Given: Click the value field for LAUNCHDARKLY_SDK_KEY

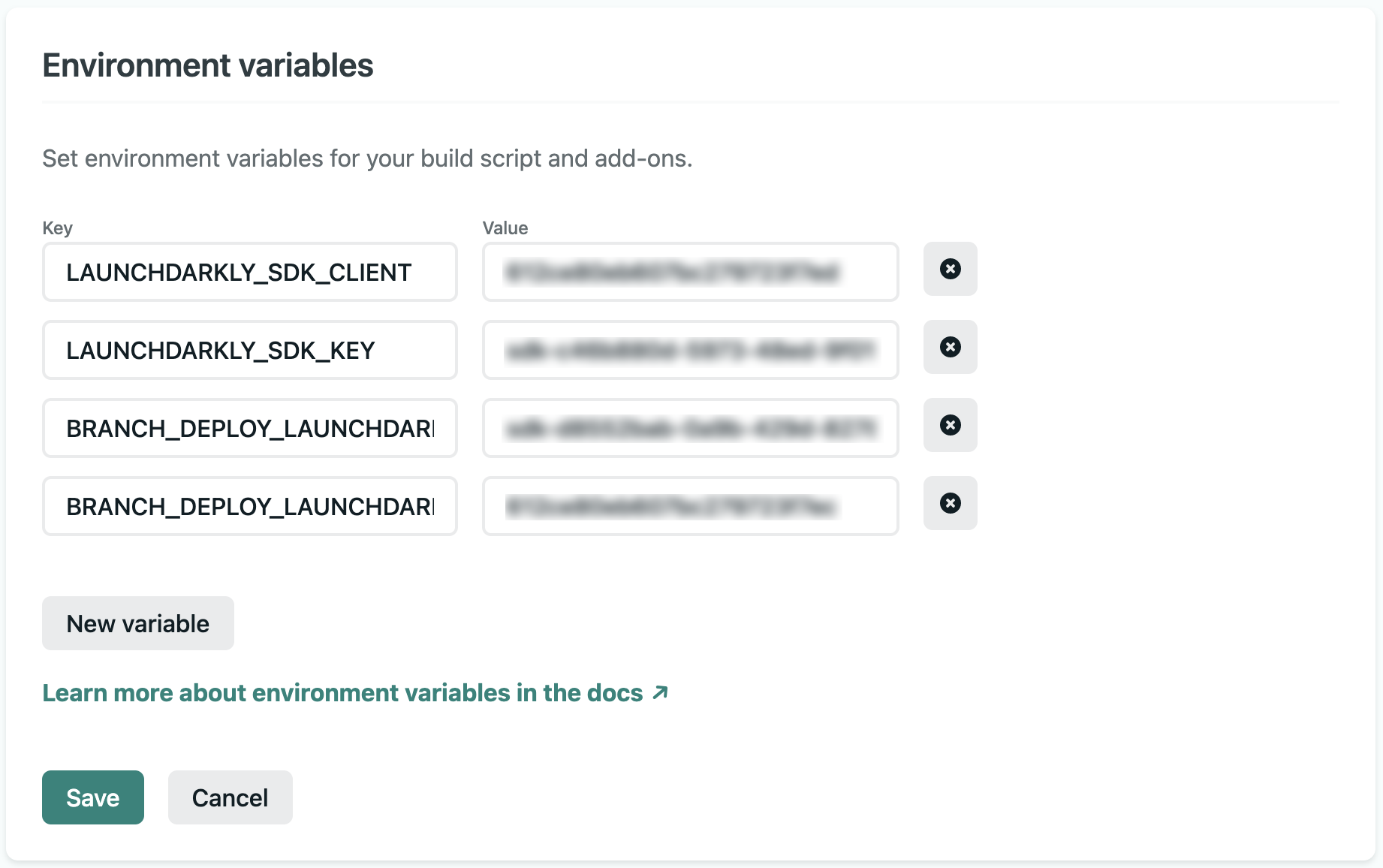Looking at the screenshot, I should (x=689, y=350).
